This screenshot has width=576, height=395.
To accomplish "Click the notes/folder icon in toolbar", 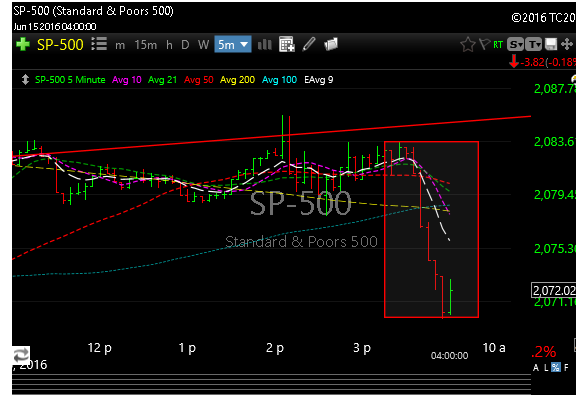I will tap(331, 44).
